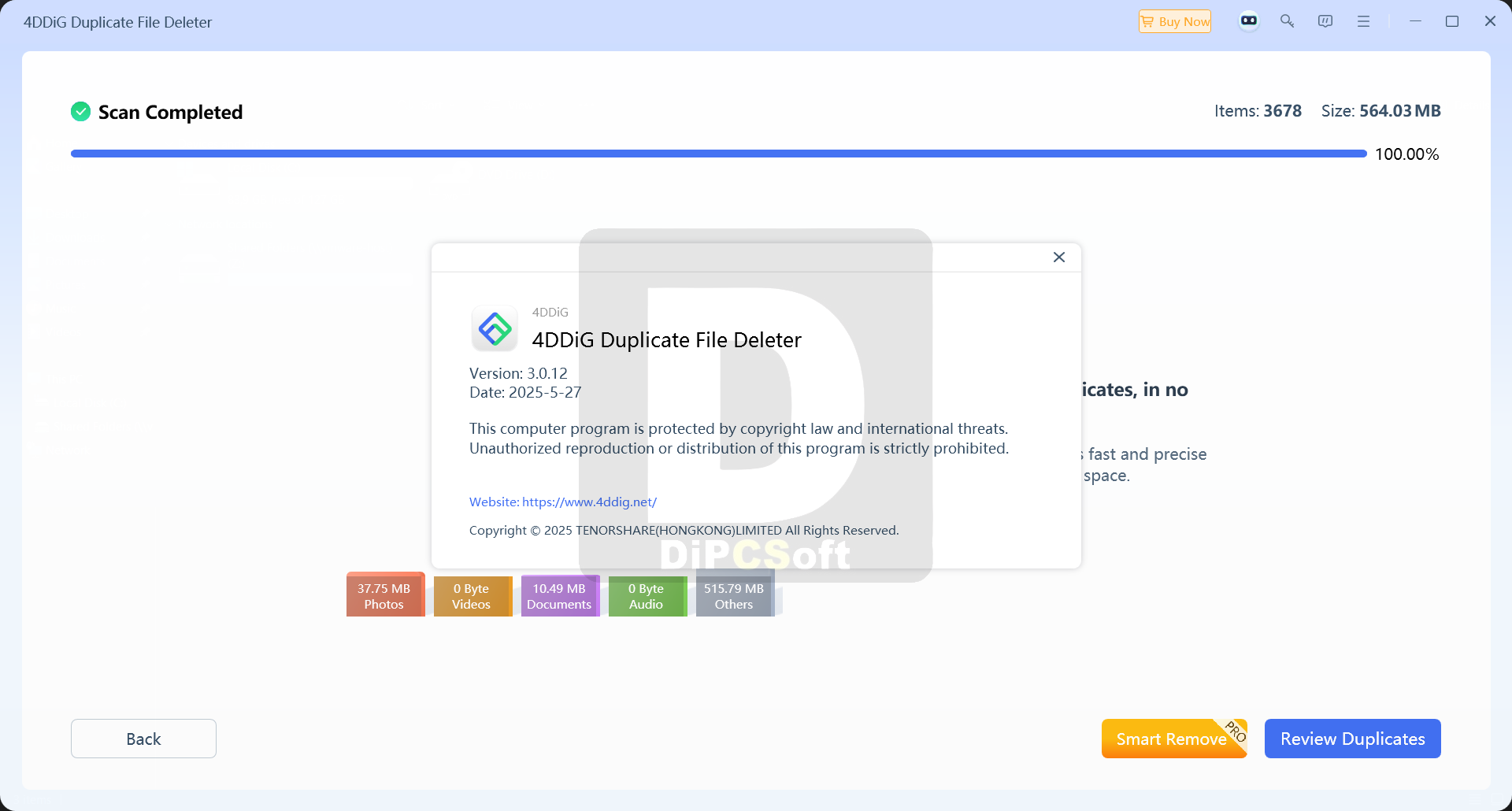Screen dimensions: 1512x811
Task: Click the Size: 564.03 MB text
Action: [1381, 111]
